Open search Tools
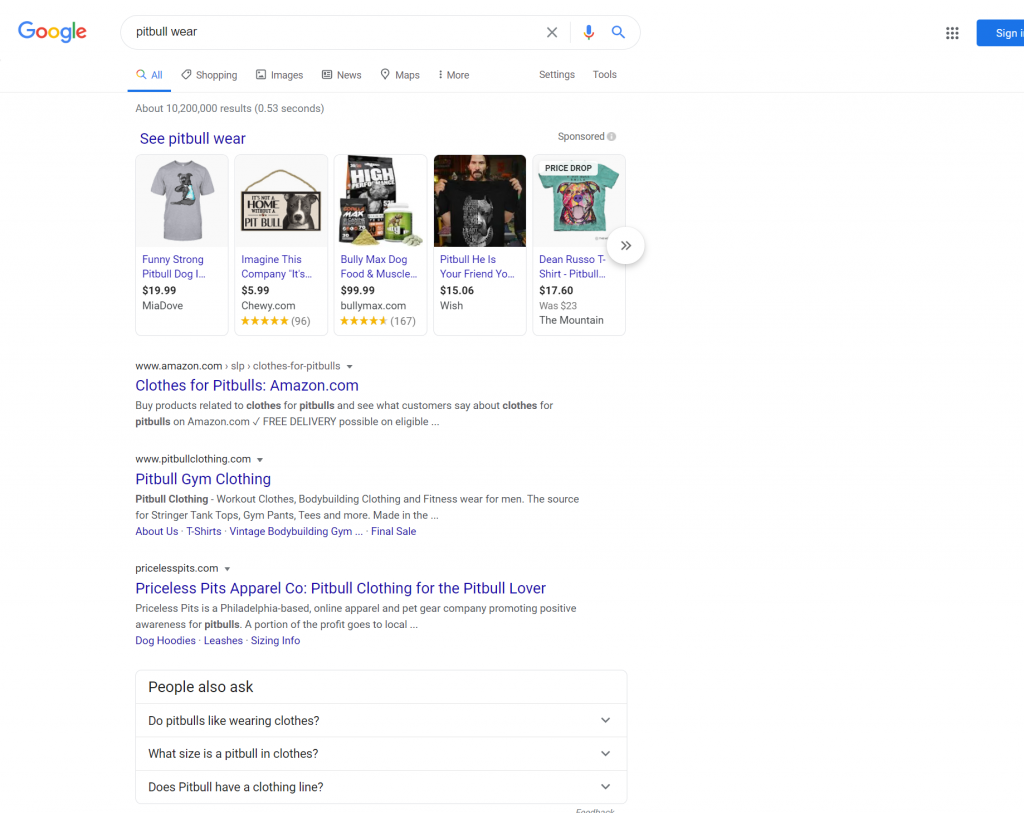 point(604,74)
